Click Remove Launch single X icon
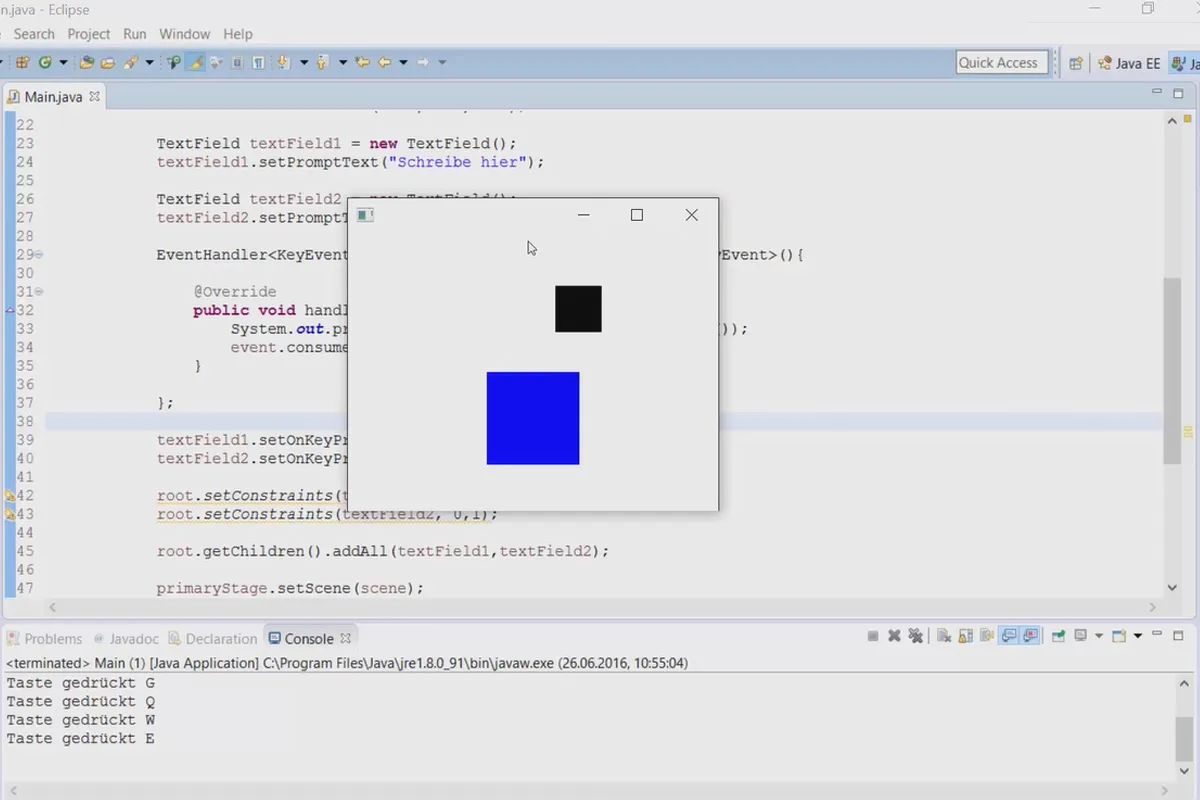 pos(894,636)
